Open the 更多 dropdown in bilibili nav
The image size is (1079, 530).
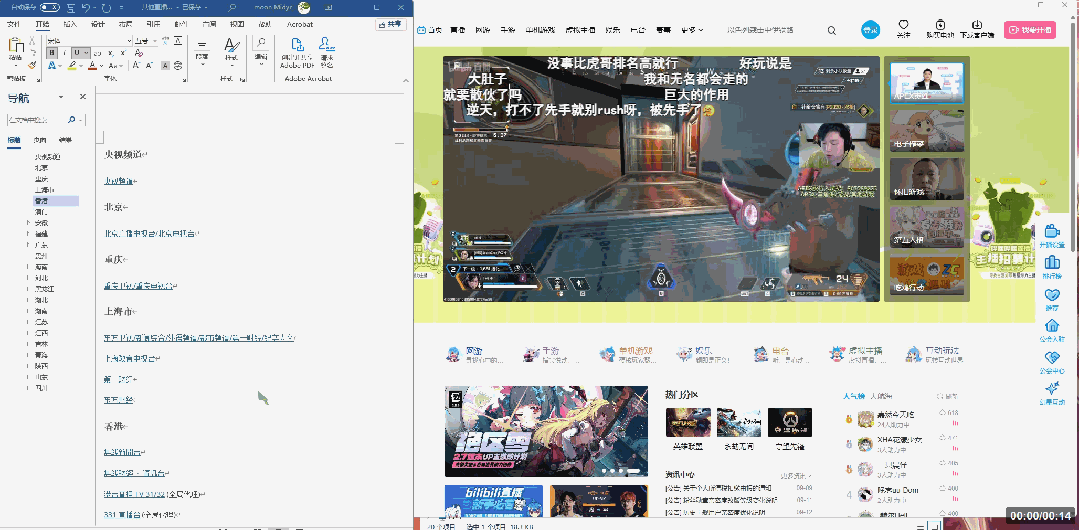pyautogui.click(x=692, y=30)
